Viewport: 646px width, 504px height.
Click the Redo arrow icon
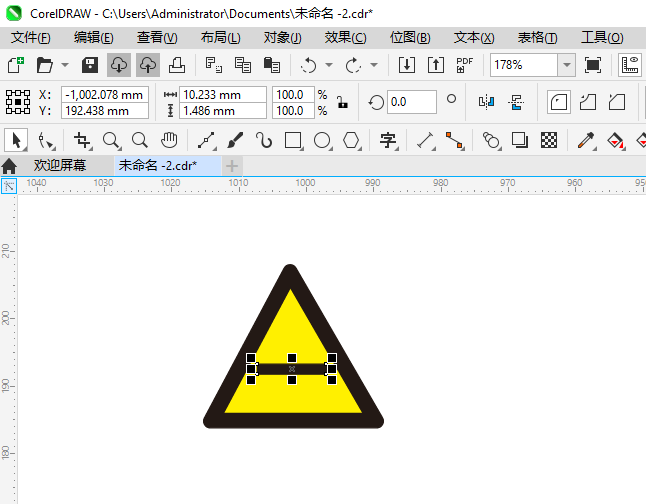(353, 65)
